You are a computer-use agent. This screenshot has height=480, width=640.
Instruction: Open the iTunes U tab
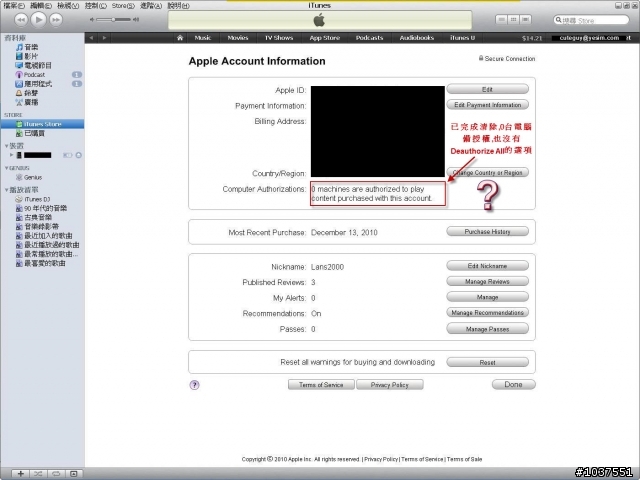[462, 38]
